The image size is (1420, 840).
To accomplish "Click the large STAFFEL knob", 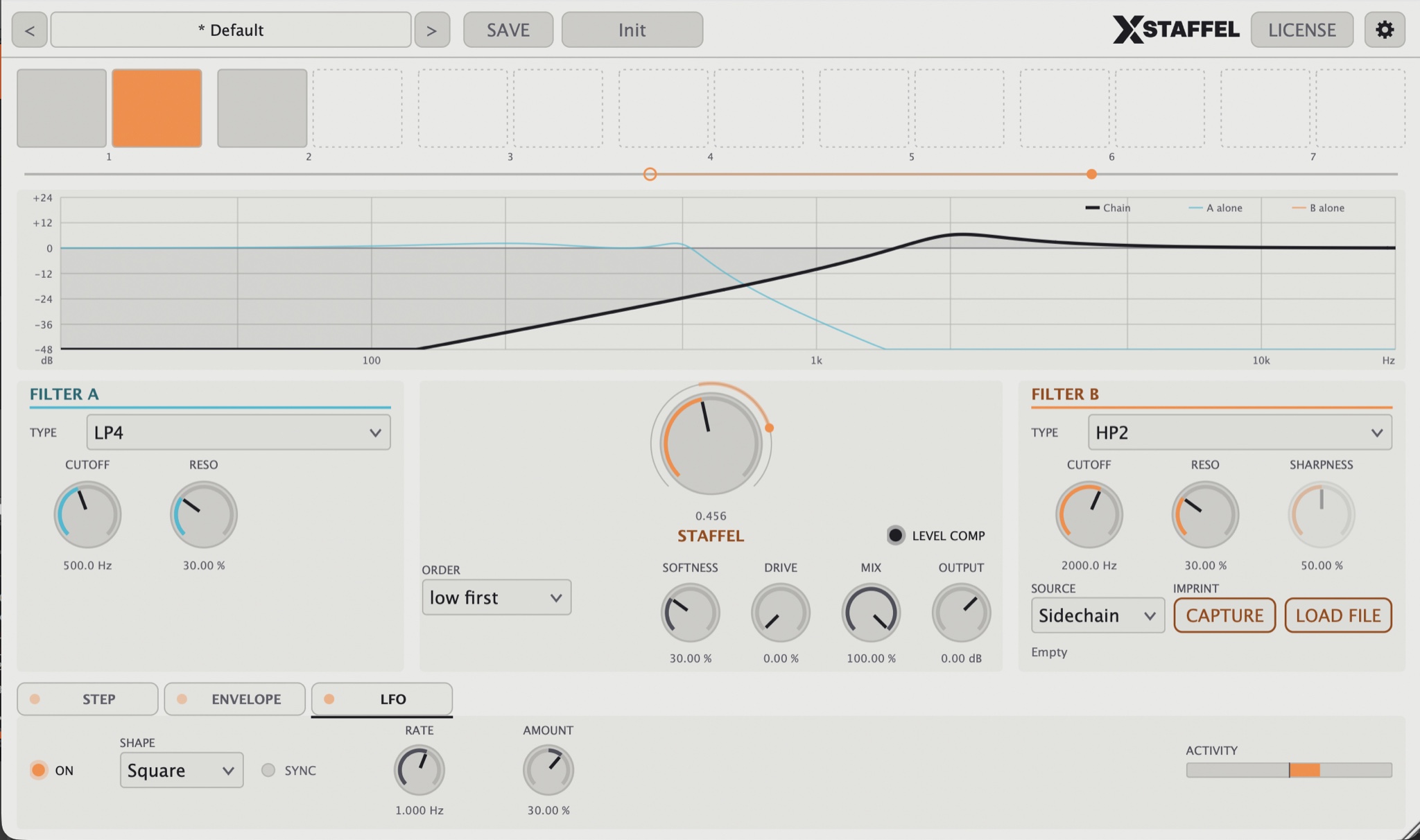I will tap(711, 443).
